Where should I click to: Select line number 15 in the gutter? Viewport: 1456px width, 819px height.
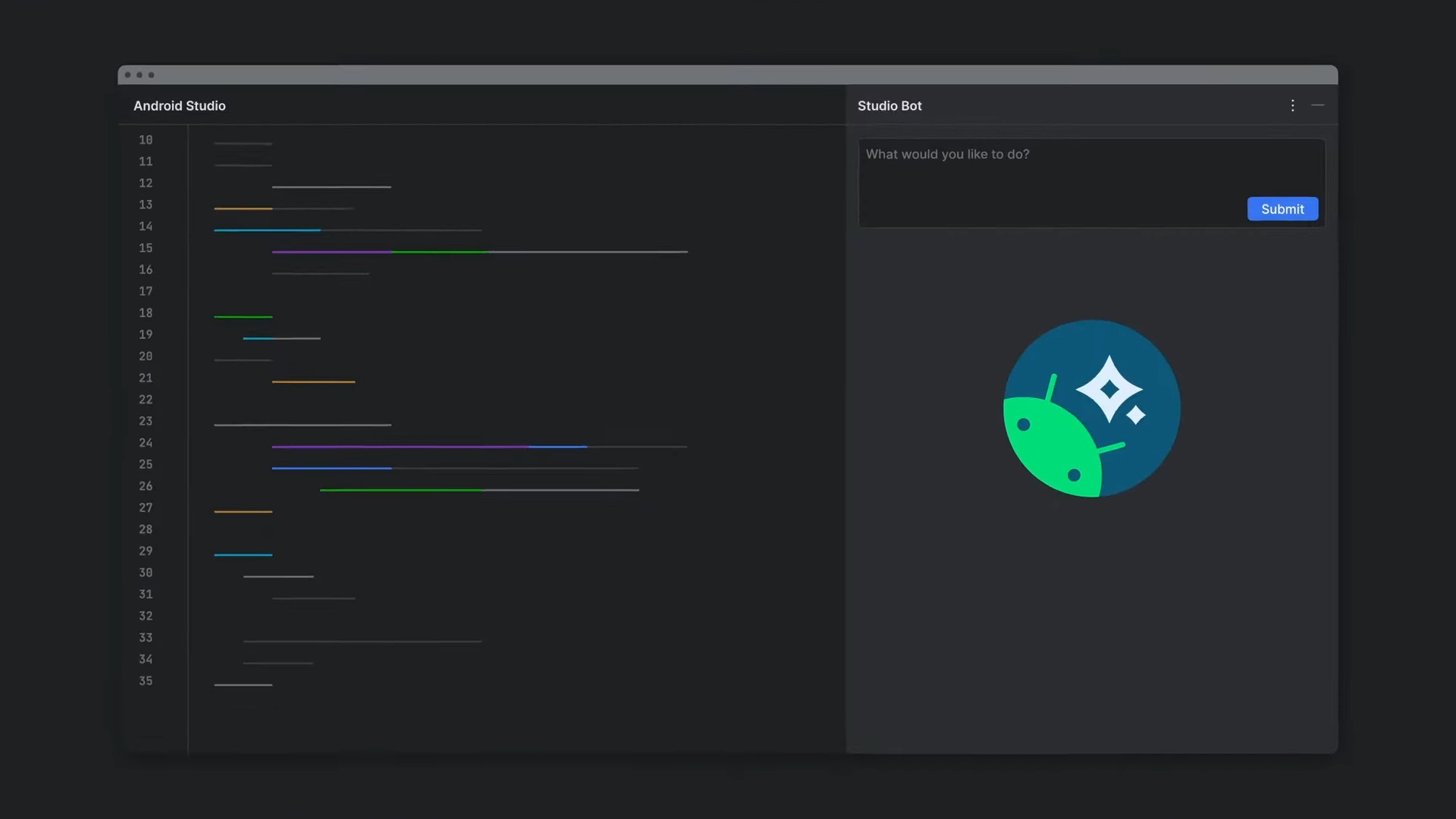click(x=145, y=248)
